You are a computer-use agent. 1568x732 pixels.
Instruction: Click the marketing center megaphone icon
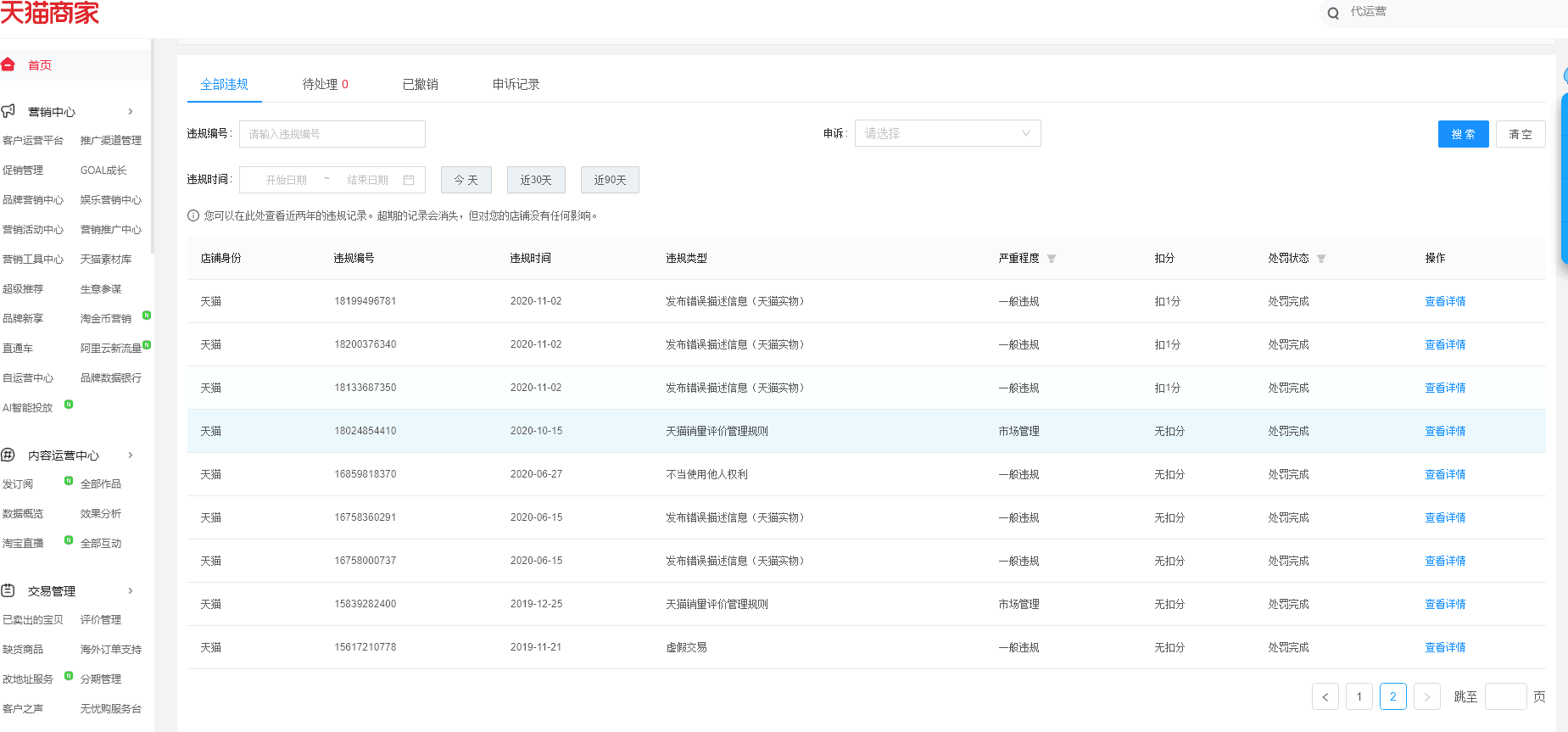click(8, 111)
